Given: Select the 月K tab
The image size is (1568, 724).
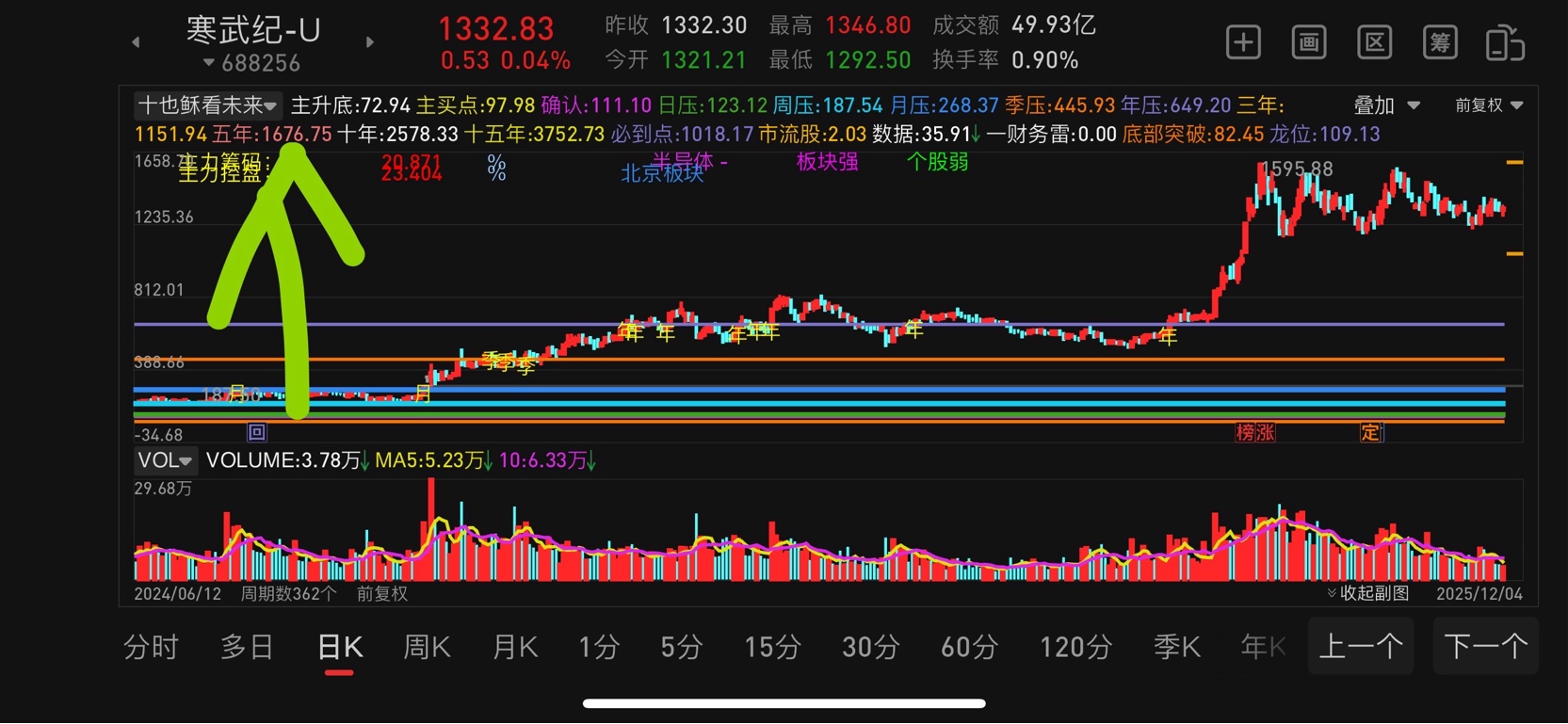Looking at the screenshot, I should [515, 647].
